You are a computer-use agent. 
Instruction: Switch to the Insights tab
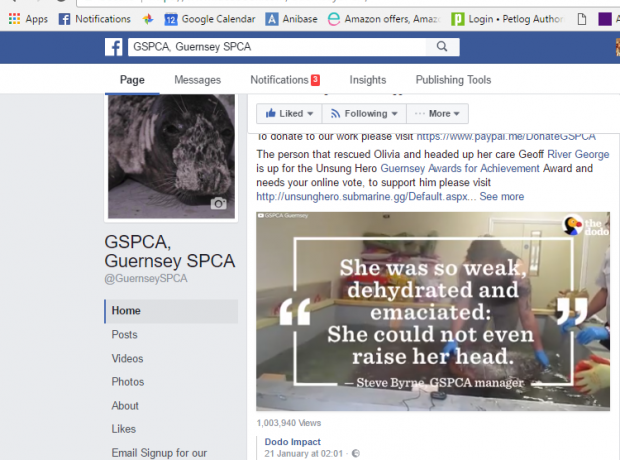click(x=368, y=80)
